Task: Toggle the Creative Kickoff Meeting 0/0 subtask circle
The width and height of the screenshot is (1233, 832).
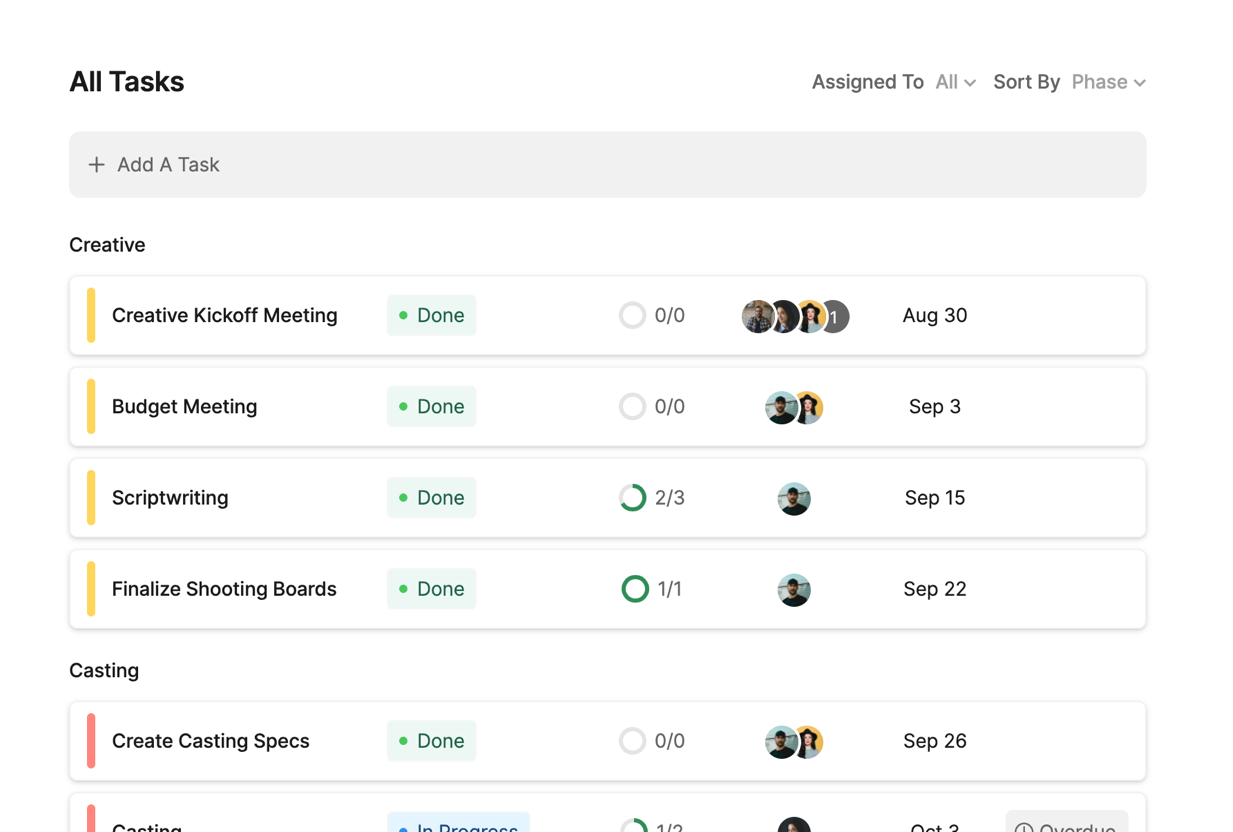Action: [x=632, y=316]
